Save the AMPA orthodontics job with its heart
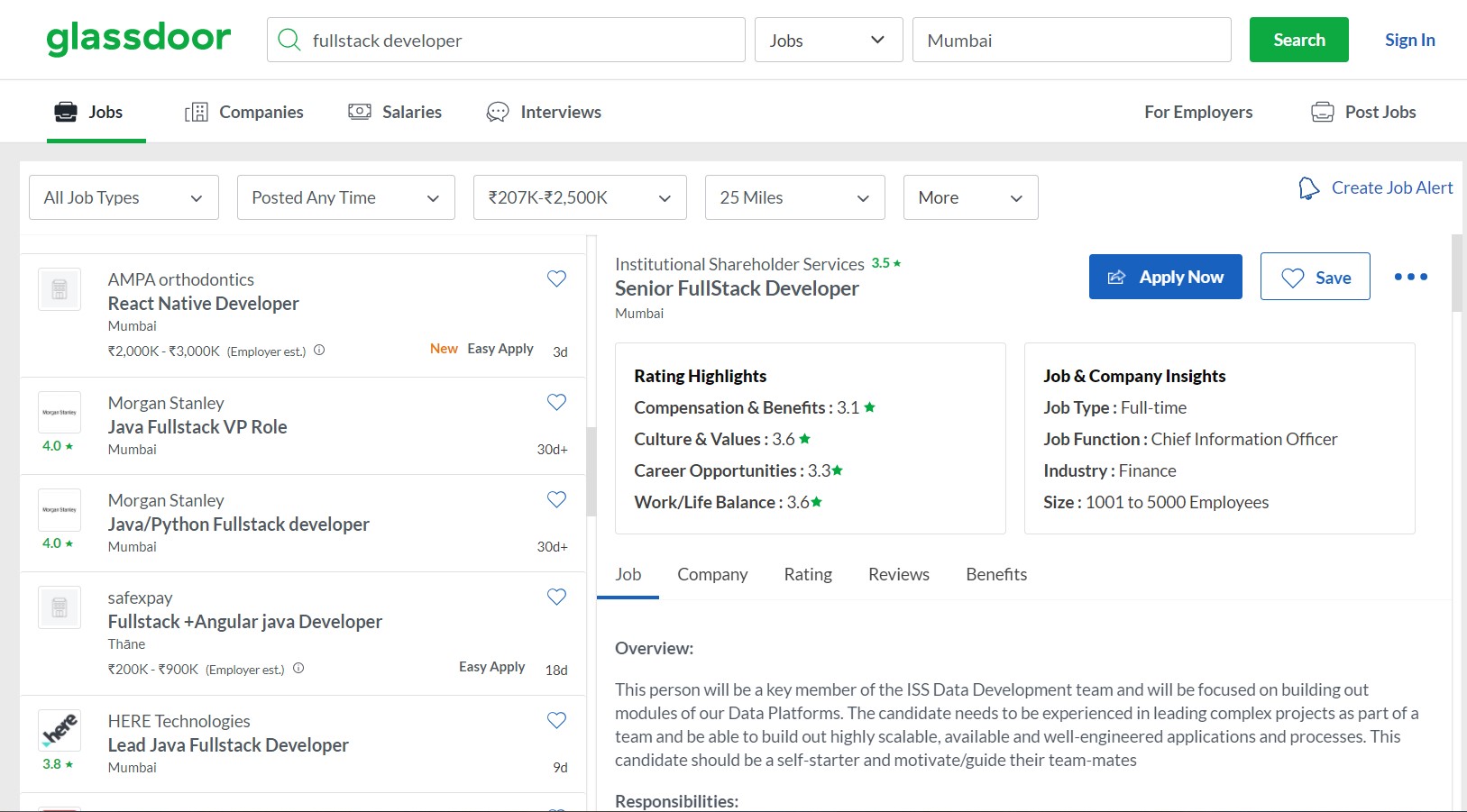This screenshot has width=1467, height=812. click(x=556, y=278)
